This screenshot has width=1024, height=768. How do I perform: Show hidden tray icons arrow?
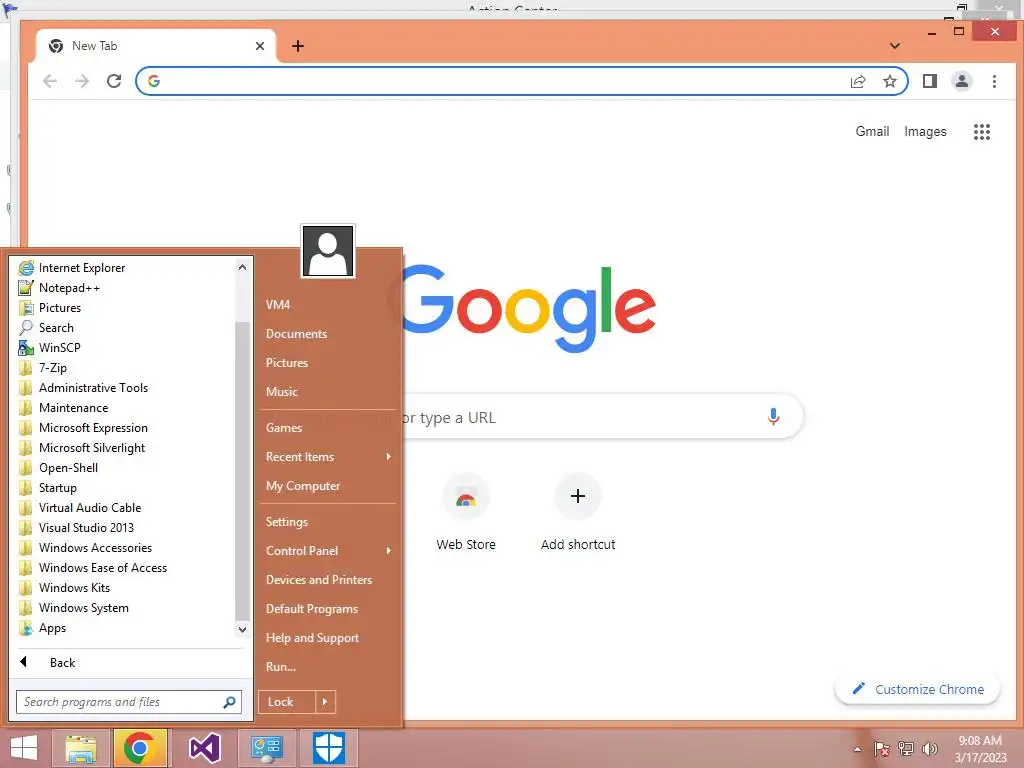point(857,749)
